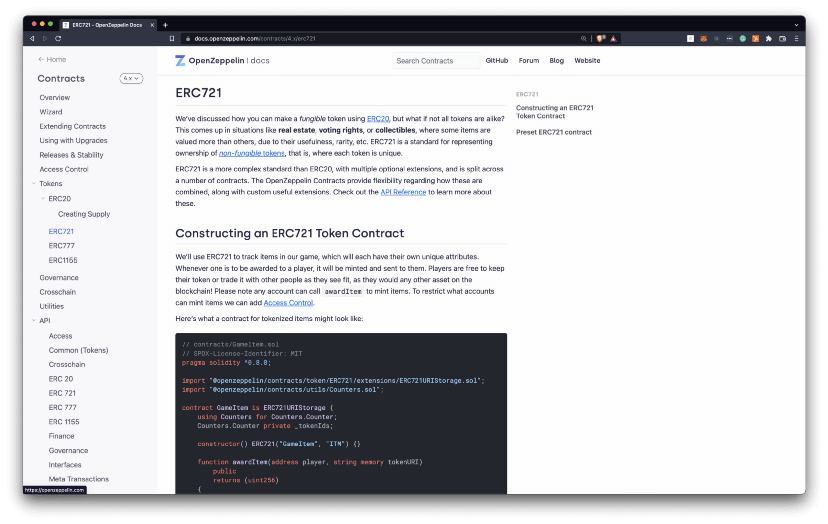Open the Brave Rewards triangle icon
This screenshot has height=524, width=828.
[613, 38]
